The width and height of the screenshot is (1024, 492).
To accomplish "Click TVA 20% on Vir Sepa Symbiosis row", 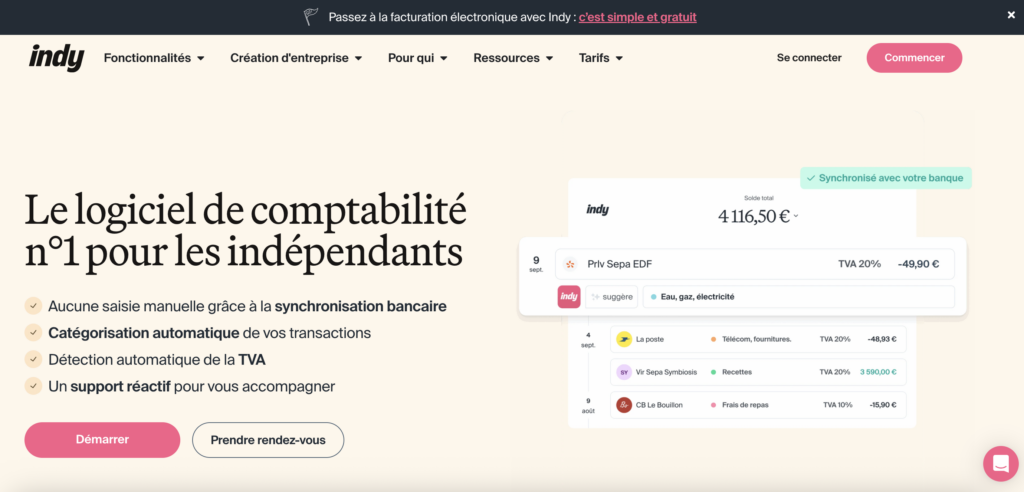I will click(x=835, y=372).
